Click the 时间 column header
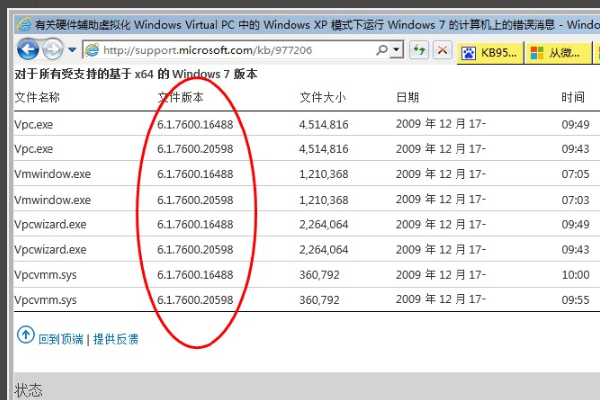Viewport: 600px width, 400px height. click(x=573, y=98)
